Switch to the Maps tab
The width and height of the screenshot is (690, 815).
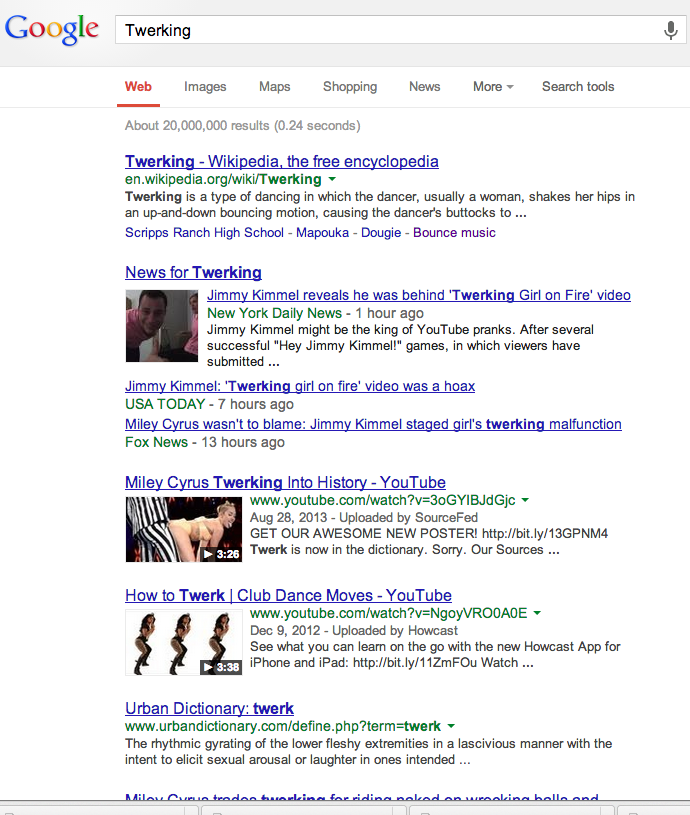[275, 87]
